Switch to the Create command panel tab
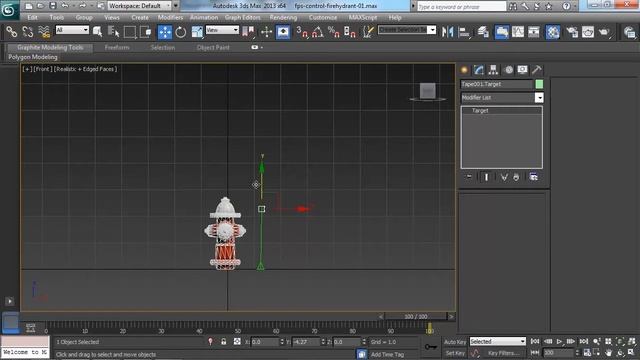 pyautogui.click(x=464, y=70)
